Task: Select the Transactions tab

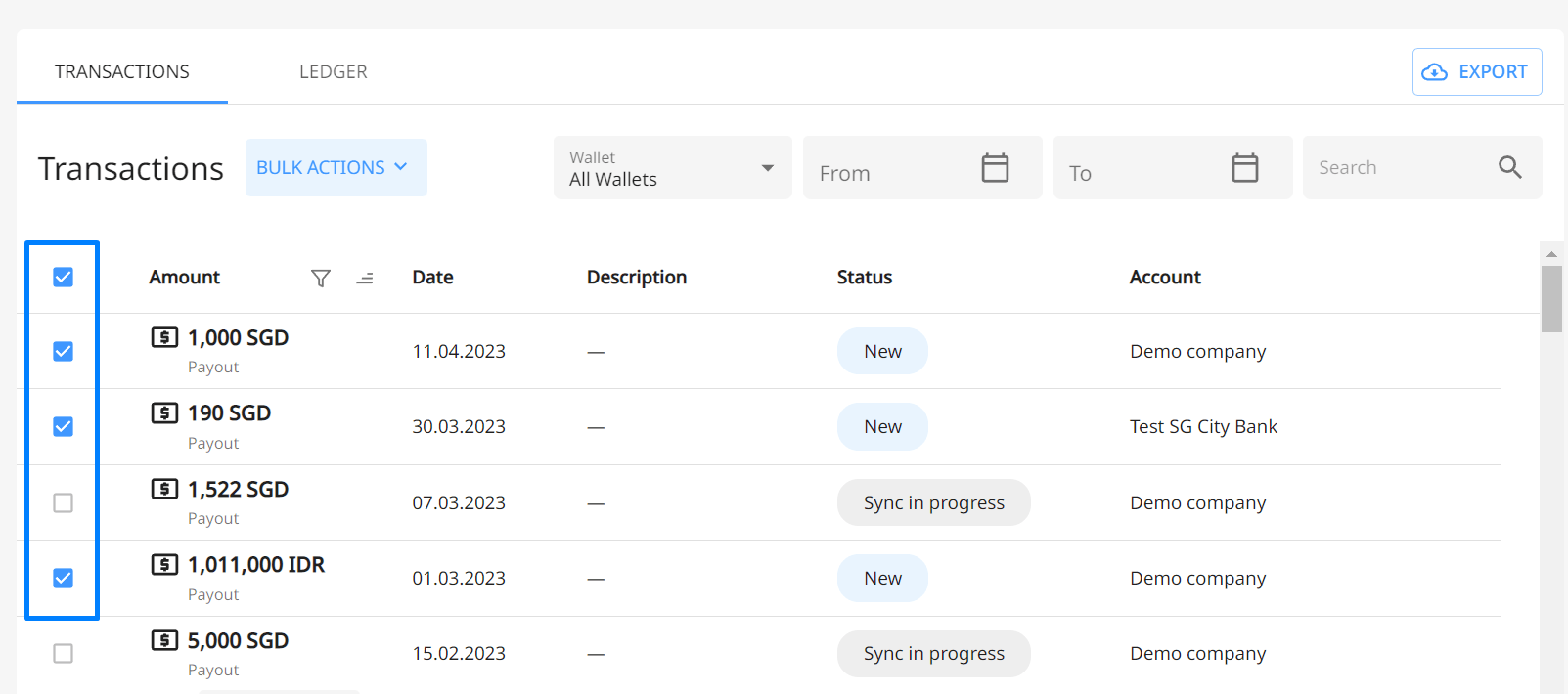Action: pos(122,72)
